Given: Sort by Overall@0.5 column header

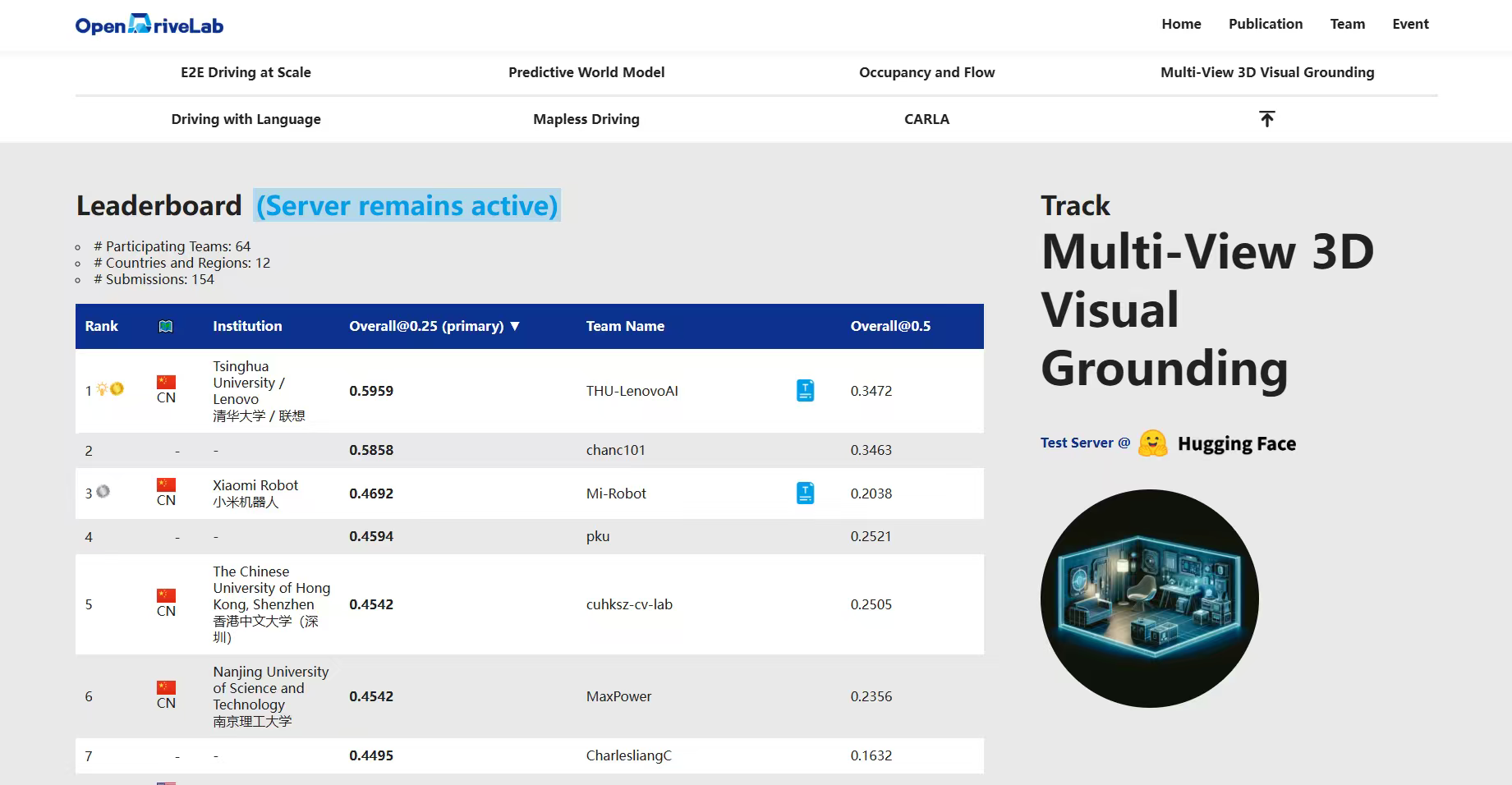Looking at the screenshot, I should (x=890, y=326).
